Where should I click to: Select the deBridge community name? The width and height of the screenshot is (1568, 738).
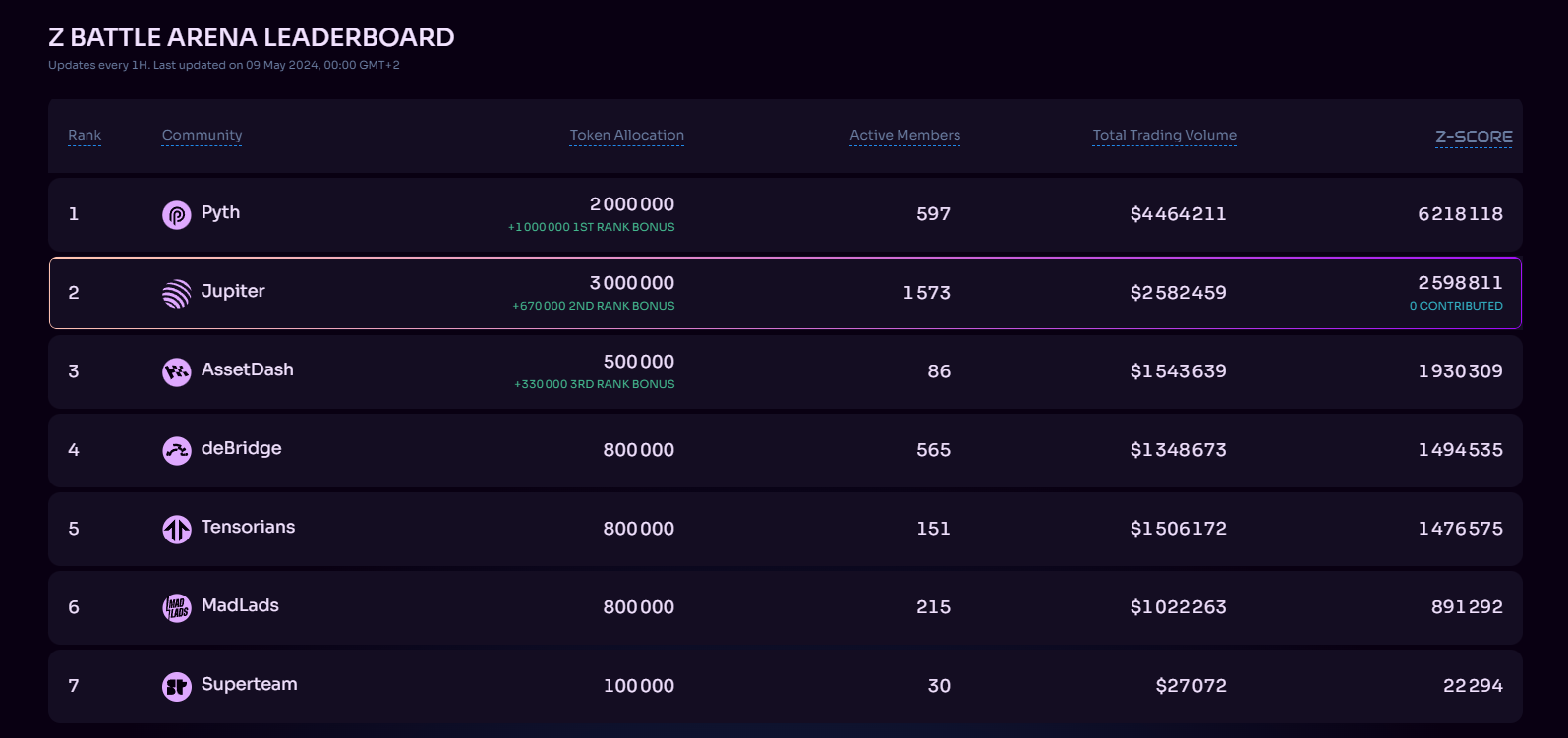point(241,448)
